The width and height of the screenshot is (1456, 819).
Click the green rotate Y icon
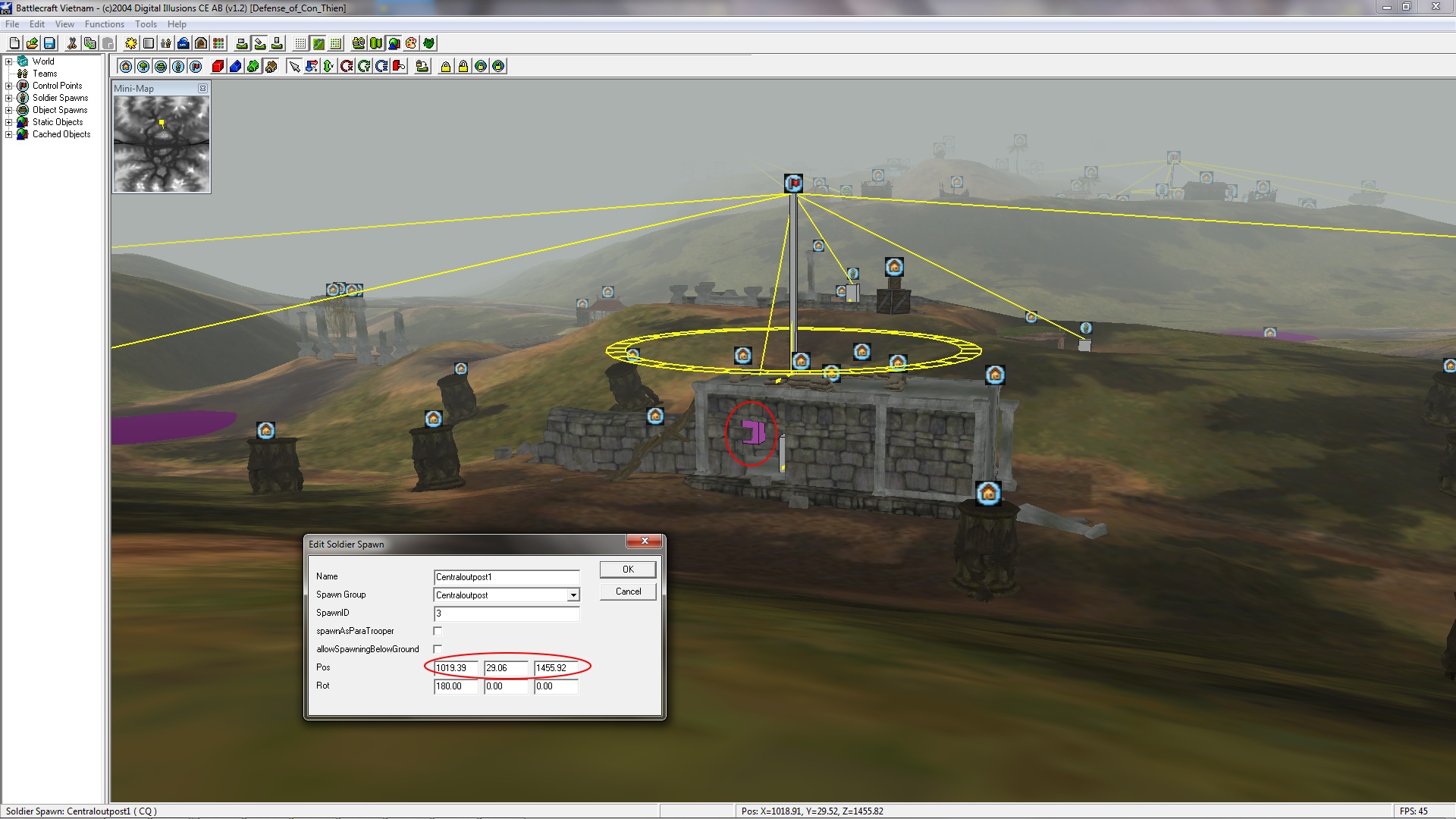pyautogui.click(x=364, y=67)
